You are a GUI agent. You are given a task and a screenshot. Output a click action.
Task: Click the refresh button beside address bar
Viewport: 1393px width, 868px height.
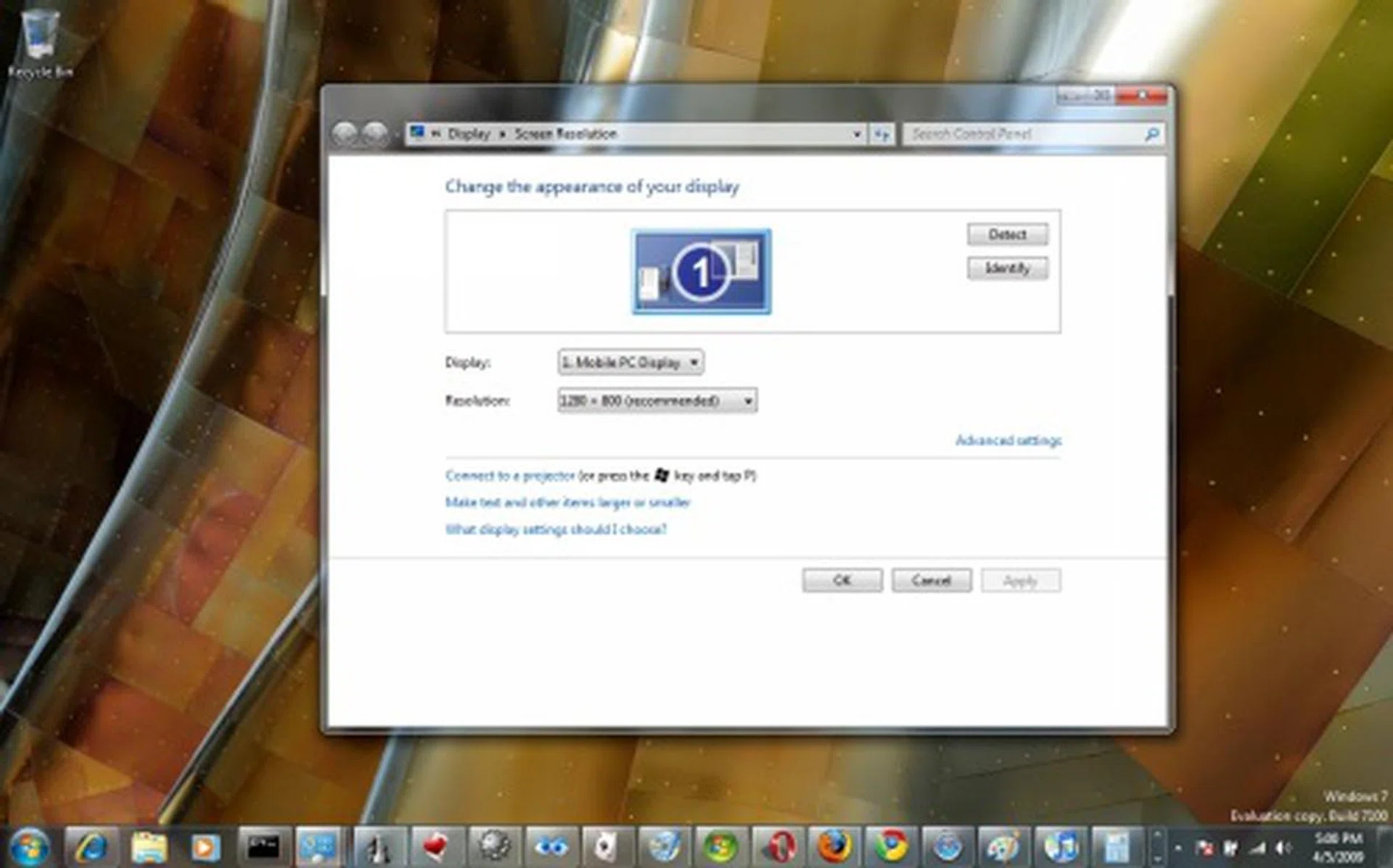[882, 134]
